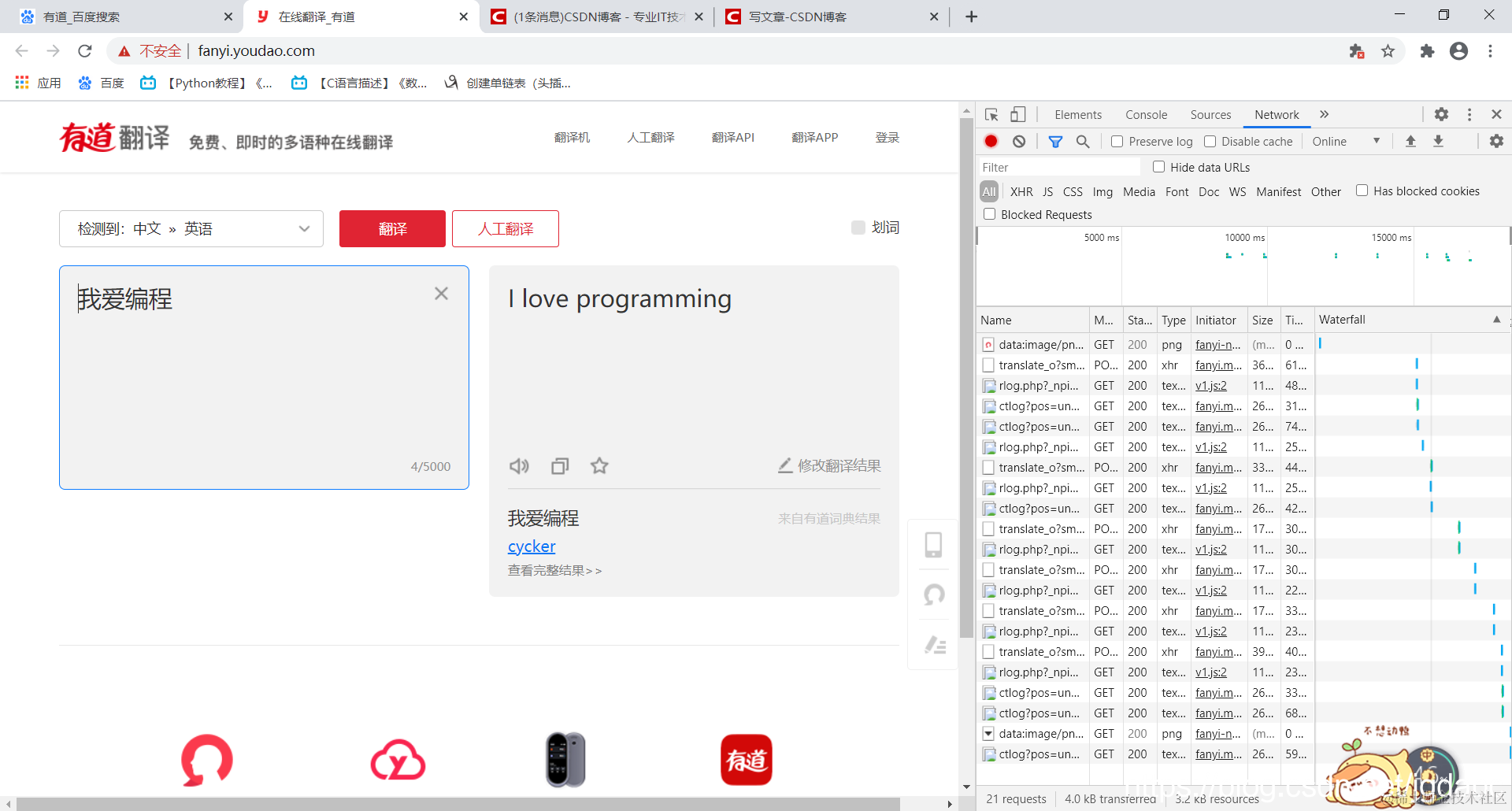The width and height of the screenshot is (1512, 811).
Task: Open the network throttling Online dropdown
Action: 1347,141
